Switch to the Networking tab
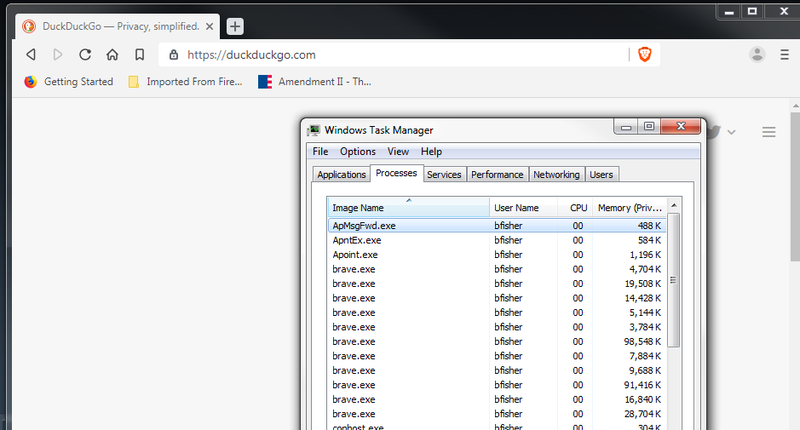The height and width of the screenshot is (430, 800). 557,174
